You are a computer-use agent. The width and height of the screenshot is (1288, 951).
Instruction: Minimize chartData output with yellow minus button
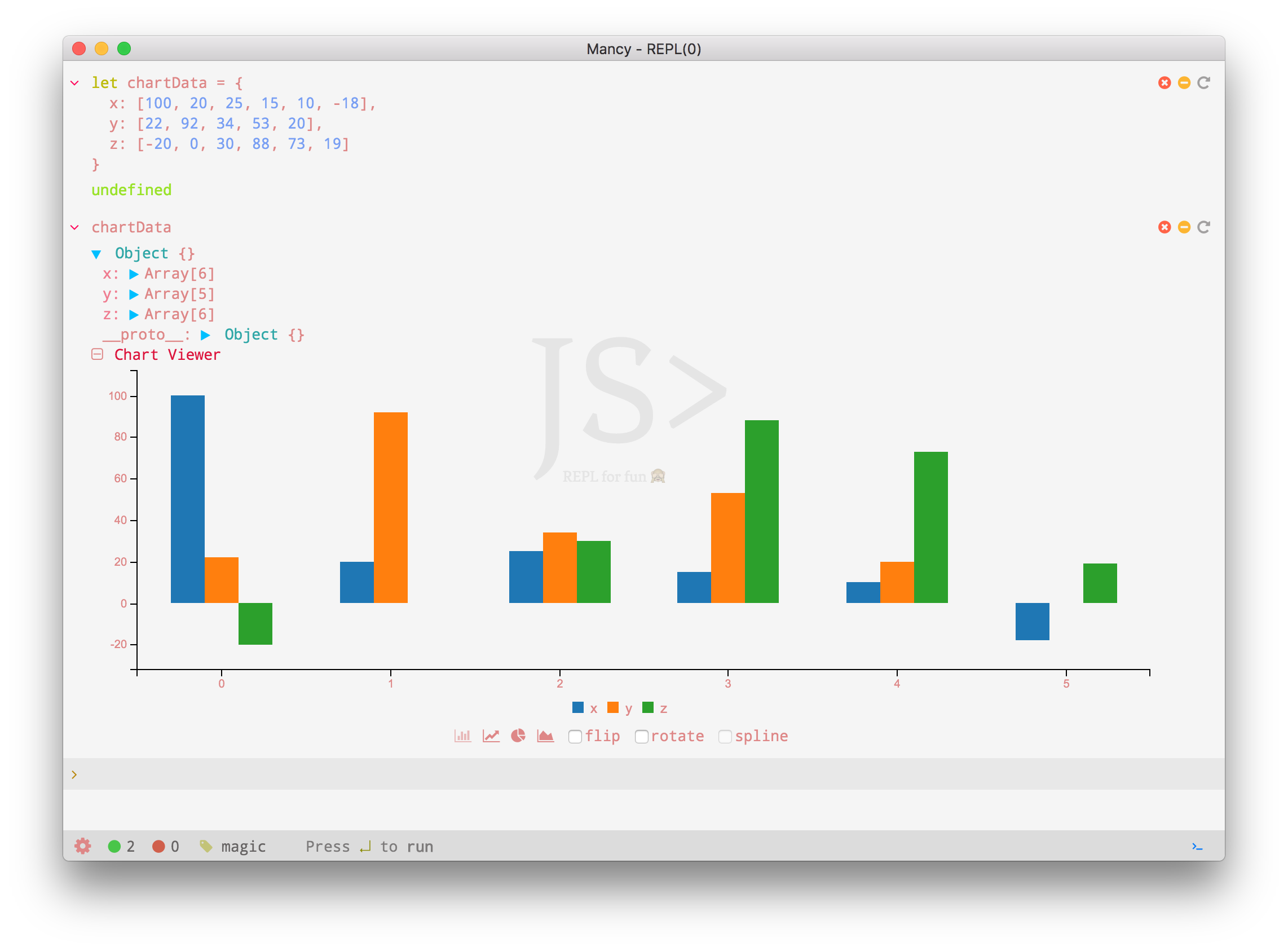[1184, 227]
